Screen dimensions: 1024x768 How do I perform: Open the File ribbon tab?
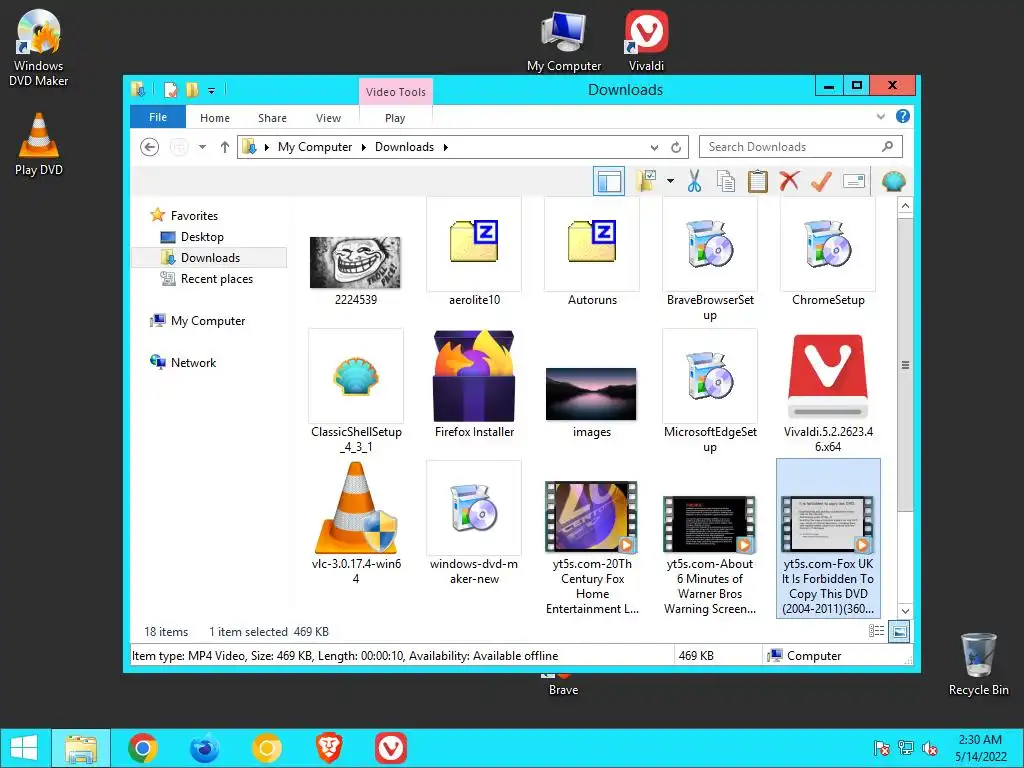tap(158, 117)
